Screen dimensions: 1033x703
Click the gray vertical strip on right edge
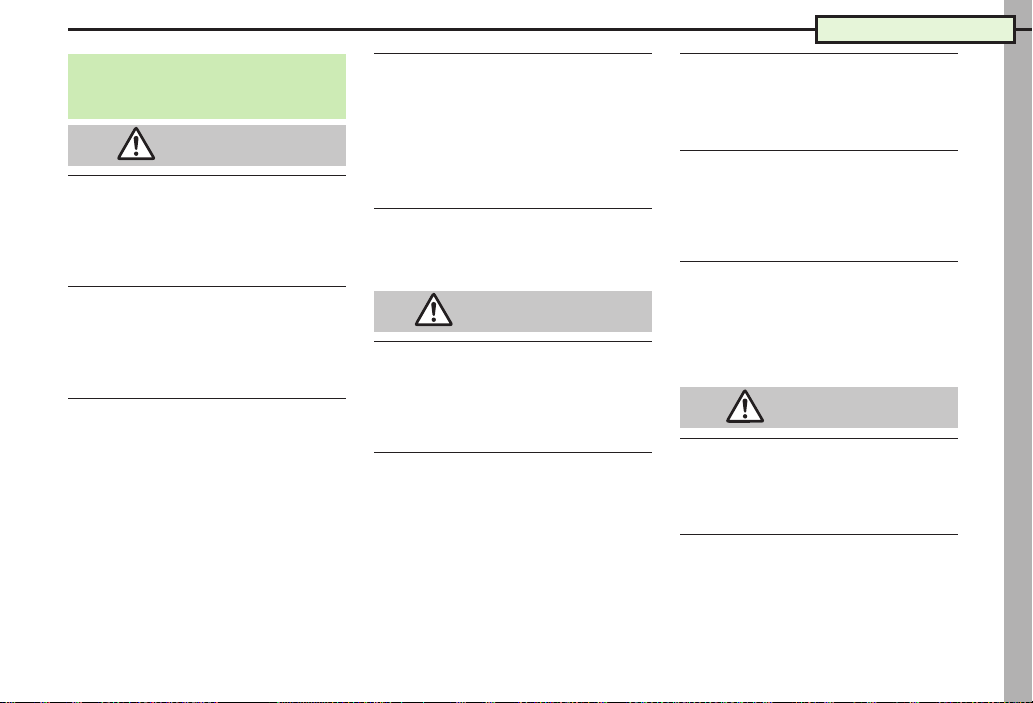click(x=1018, y=351)
